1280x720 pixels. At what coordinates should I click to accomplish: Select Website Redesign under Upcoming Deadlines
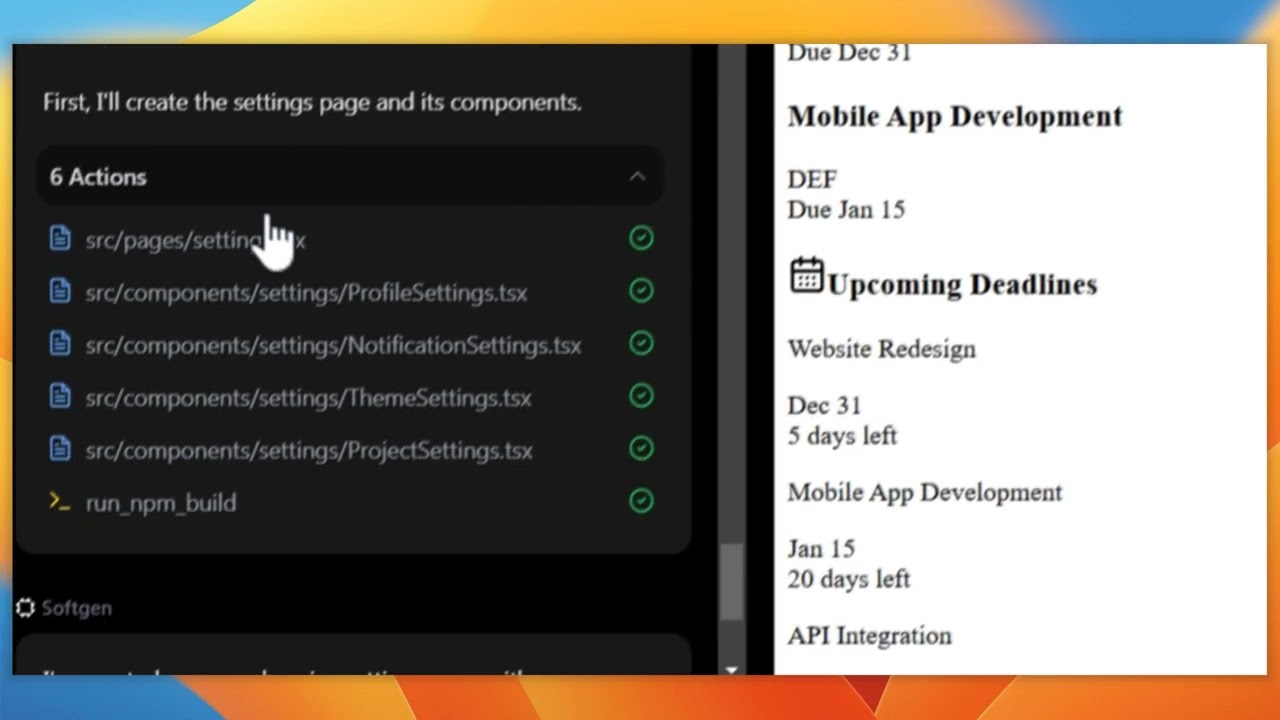click(881, 349)
